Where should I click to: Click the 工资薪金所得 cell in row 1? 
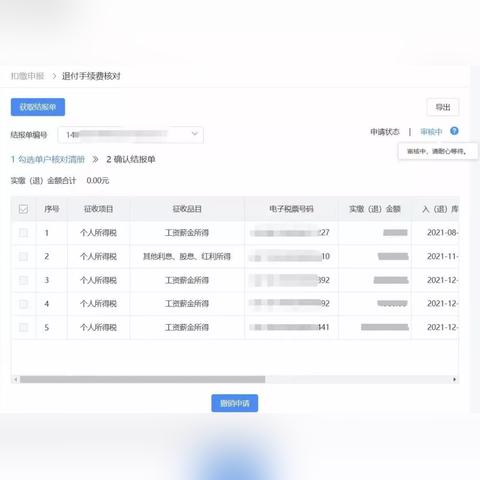coord(187,233)
